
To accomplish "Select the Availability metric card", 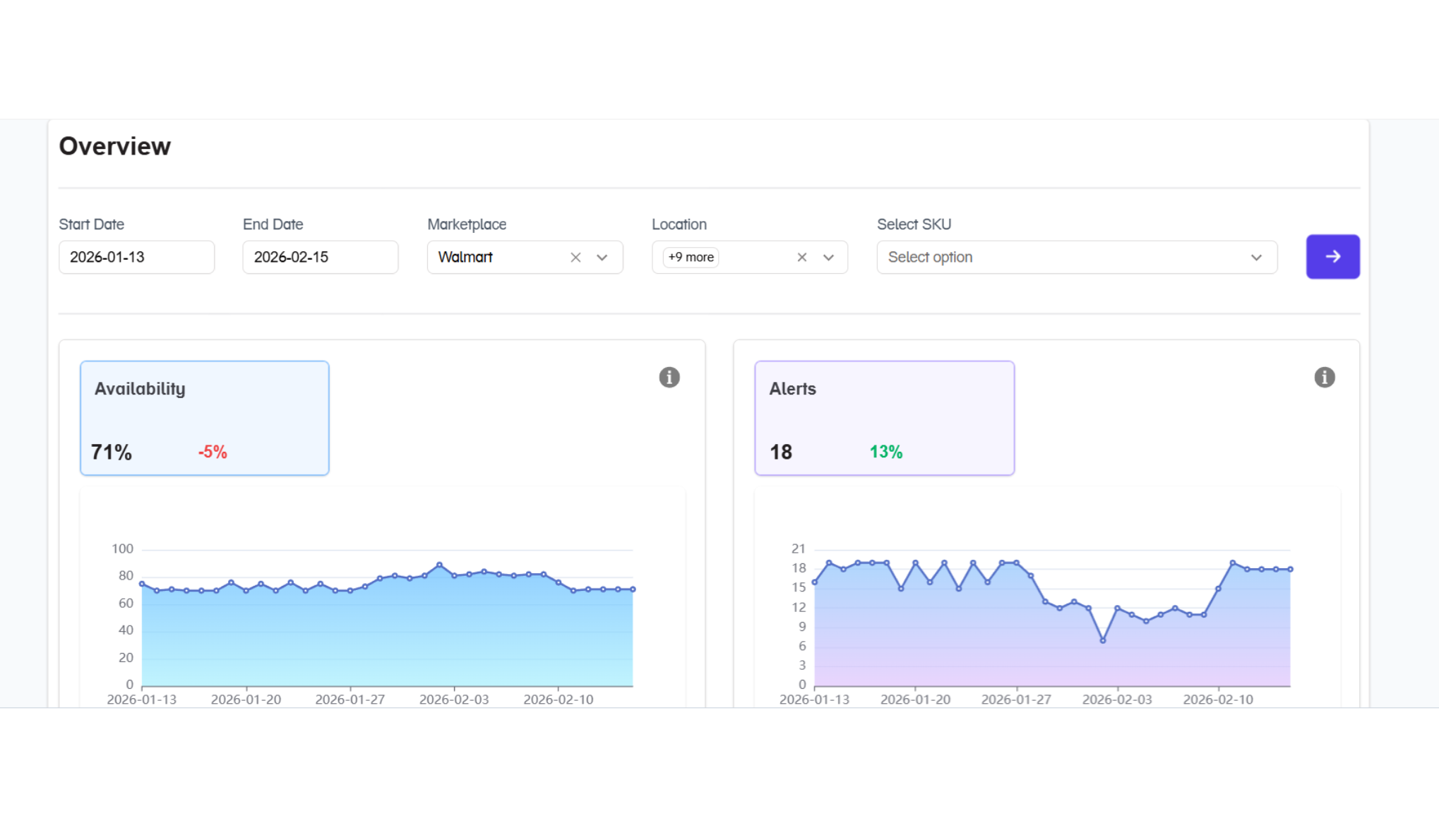I will click(204, 418).
